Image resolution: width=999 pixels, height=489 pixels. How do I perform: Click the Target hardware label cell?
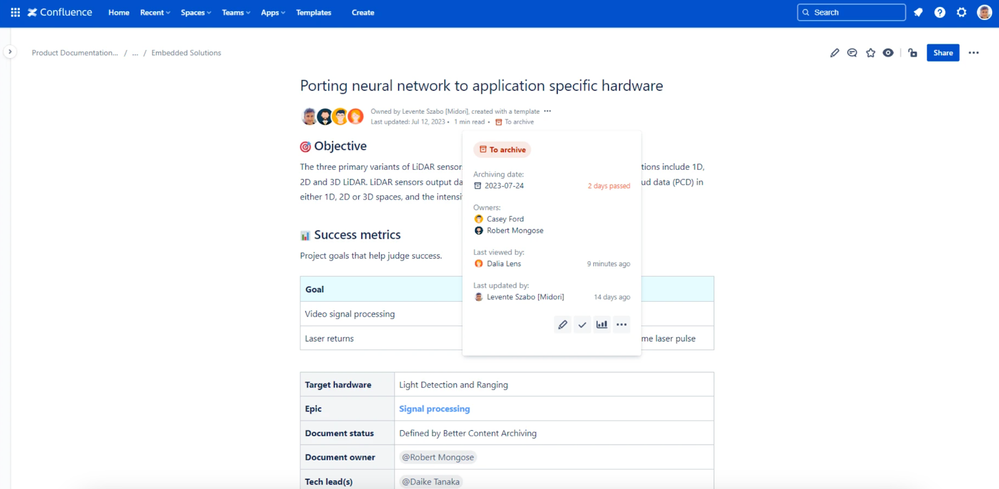347,385
